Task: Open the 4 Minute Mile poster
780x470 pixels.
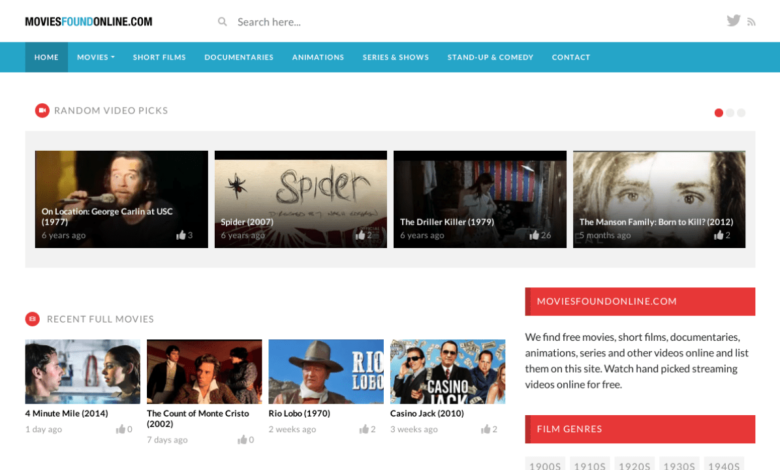Action: coord(83,372)
